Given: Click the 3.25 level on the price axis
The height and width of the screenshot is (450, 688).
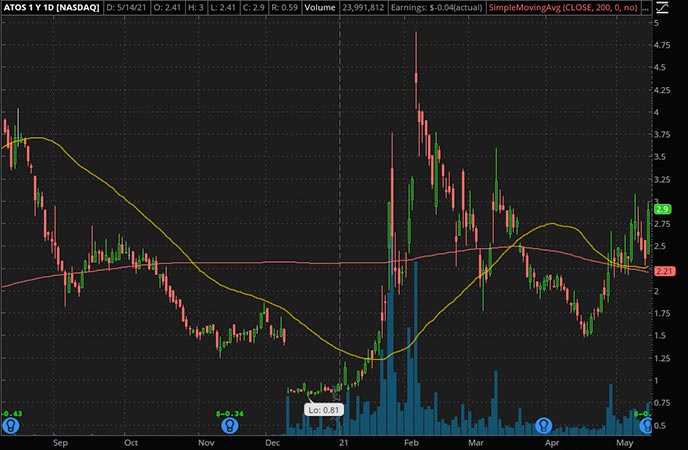Looking at the screenshot, I should coord(662,179).
